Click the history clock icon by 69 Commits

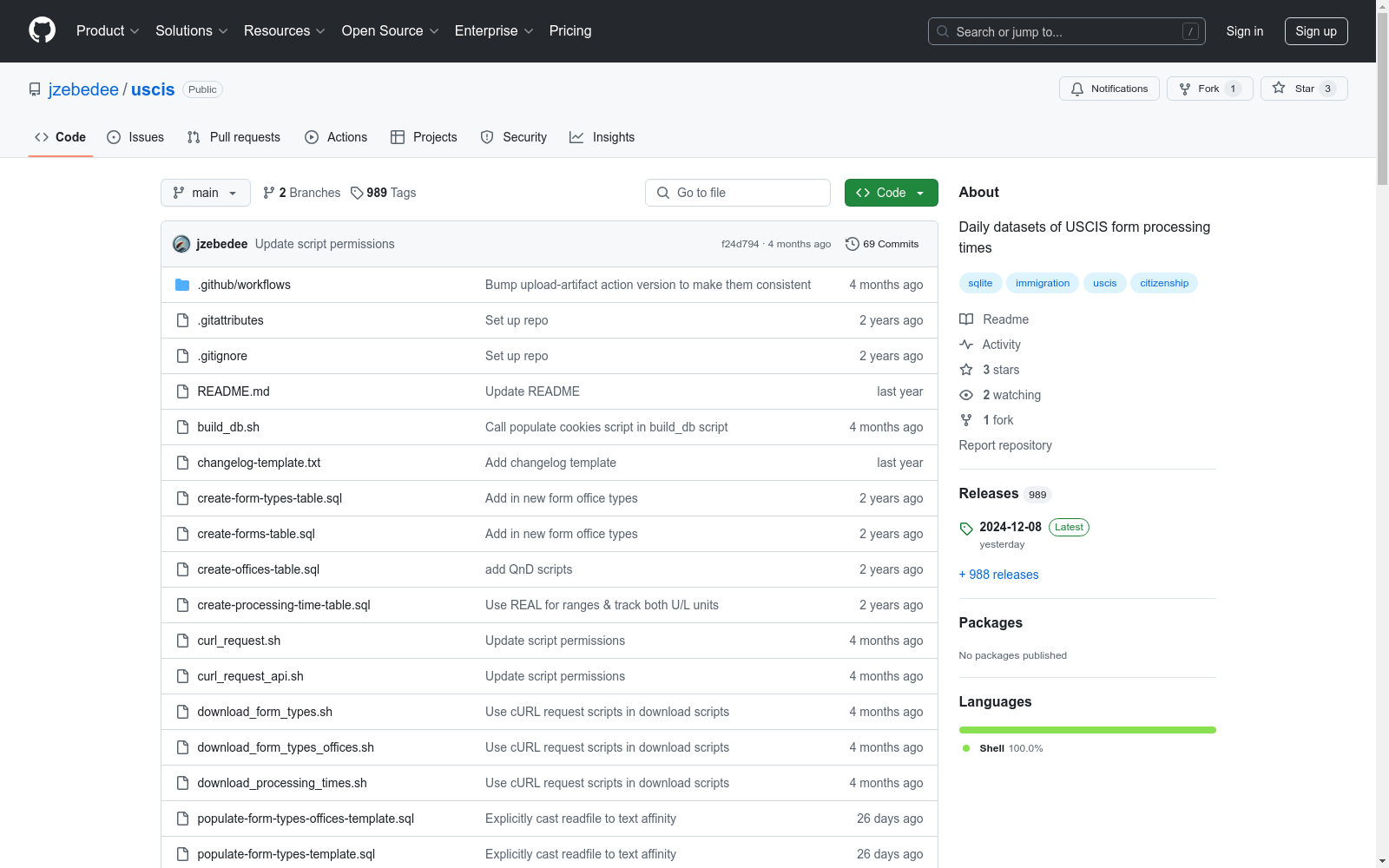(852, 244)
